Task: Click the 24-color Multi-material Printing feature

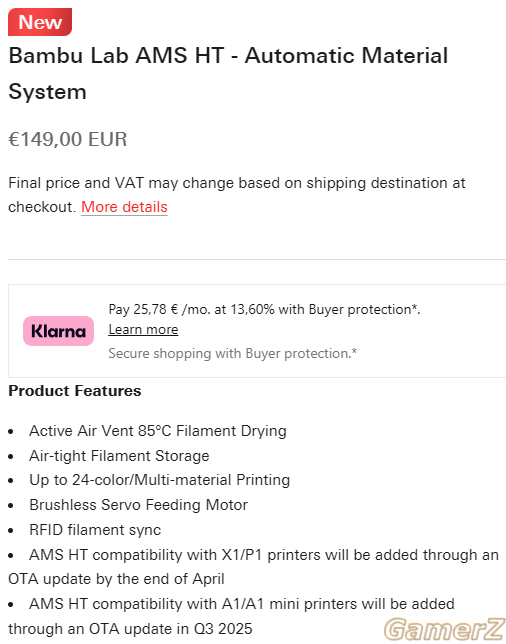Action: 159,480
